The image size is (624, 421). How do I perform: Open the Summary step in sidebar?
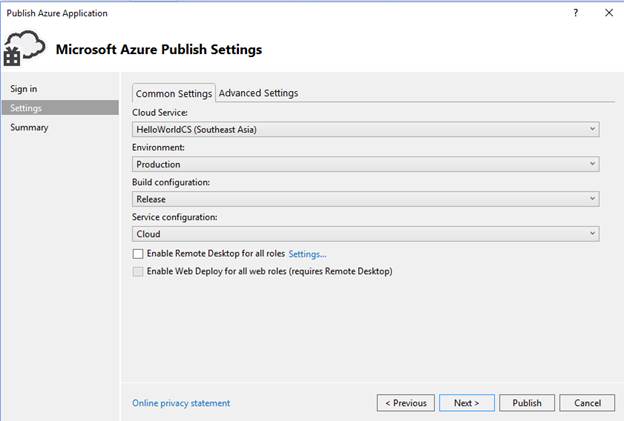(29, 127)
